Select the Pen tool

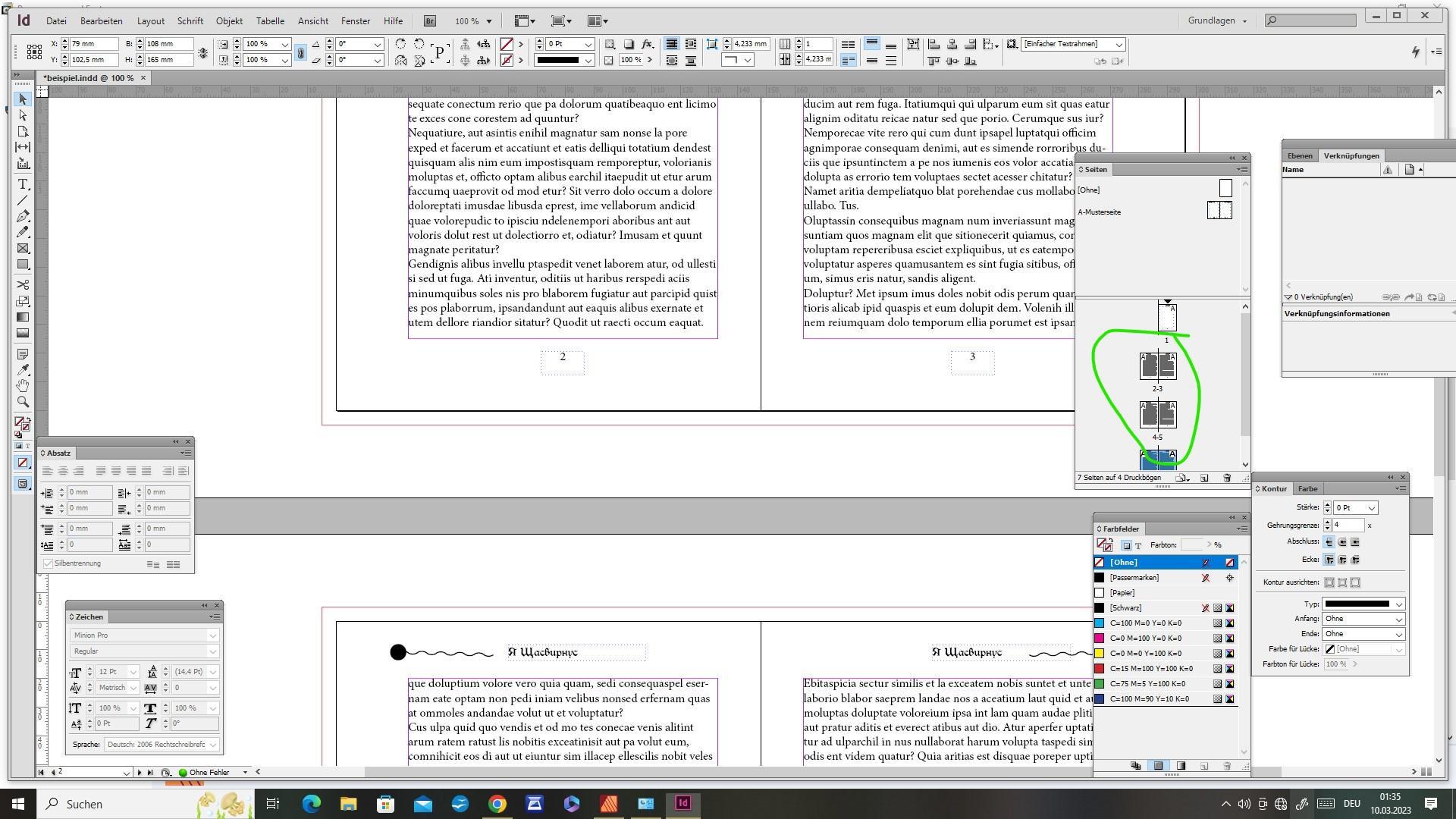[x=23, y=216]
